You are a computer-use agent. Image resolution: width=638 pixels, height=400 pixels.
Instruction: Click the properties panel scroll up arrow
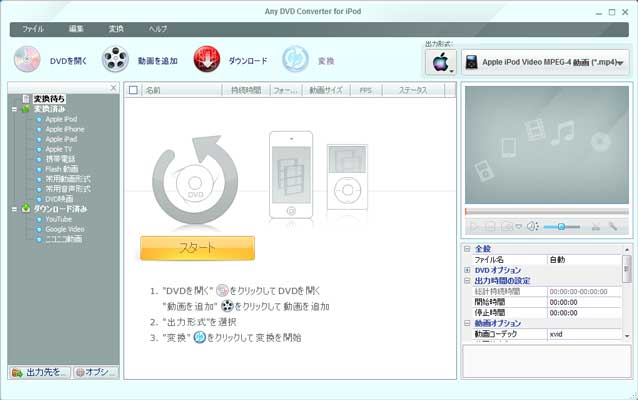pos(627,249)
